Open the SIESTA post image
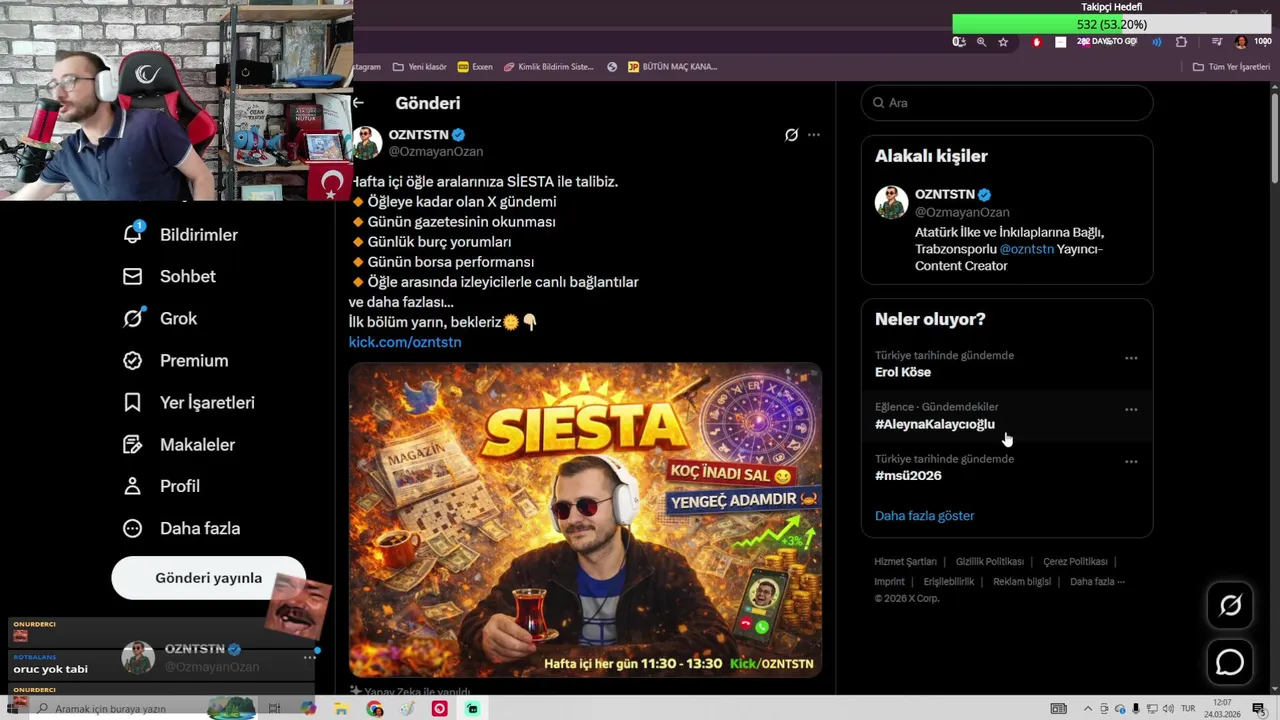This screenshot has height=720, width=1280. pos(585,520)
